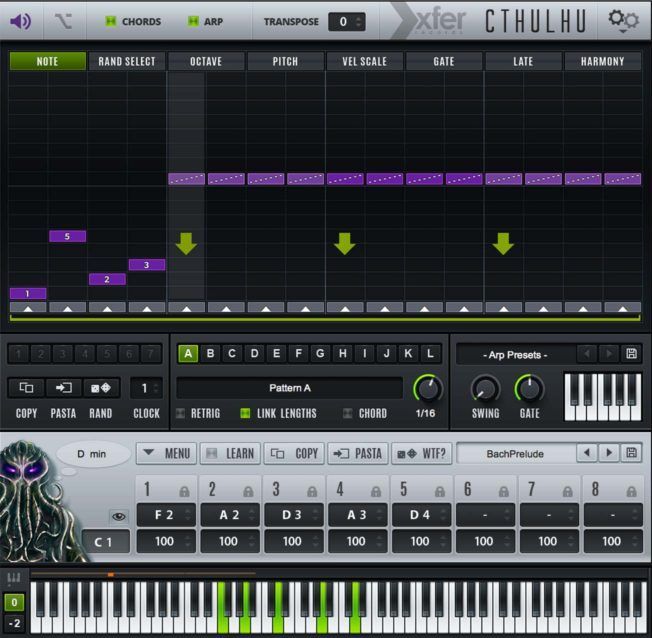Click the C 1 root note button
The height and width of the screenshot is (638, 652).
[106, 542]
